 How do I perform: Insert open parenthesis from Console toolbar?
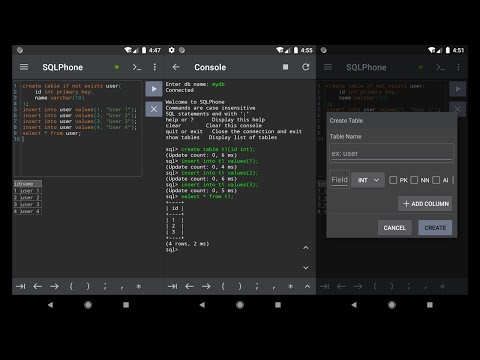(x=223, y=286)
